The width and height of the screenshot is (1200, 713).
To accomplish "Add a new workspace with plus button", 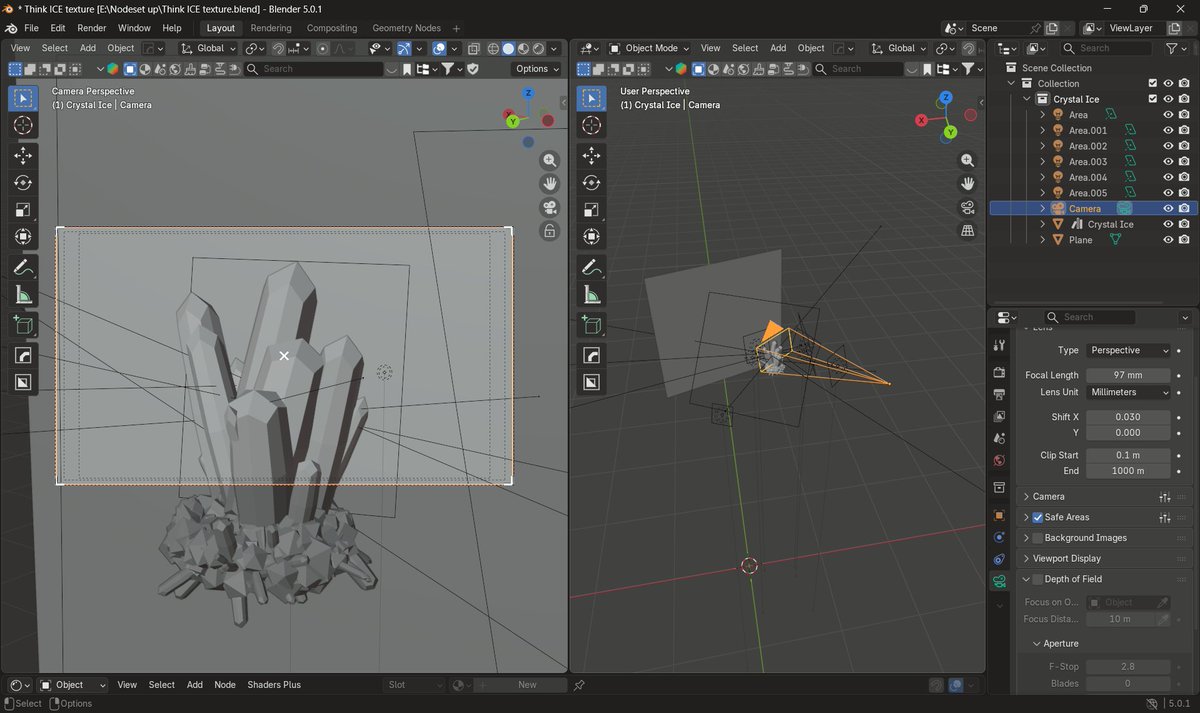I will tap(457, 28).
